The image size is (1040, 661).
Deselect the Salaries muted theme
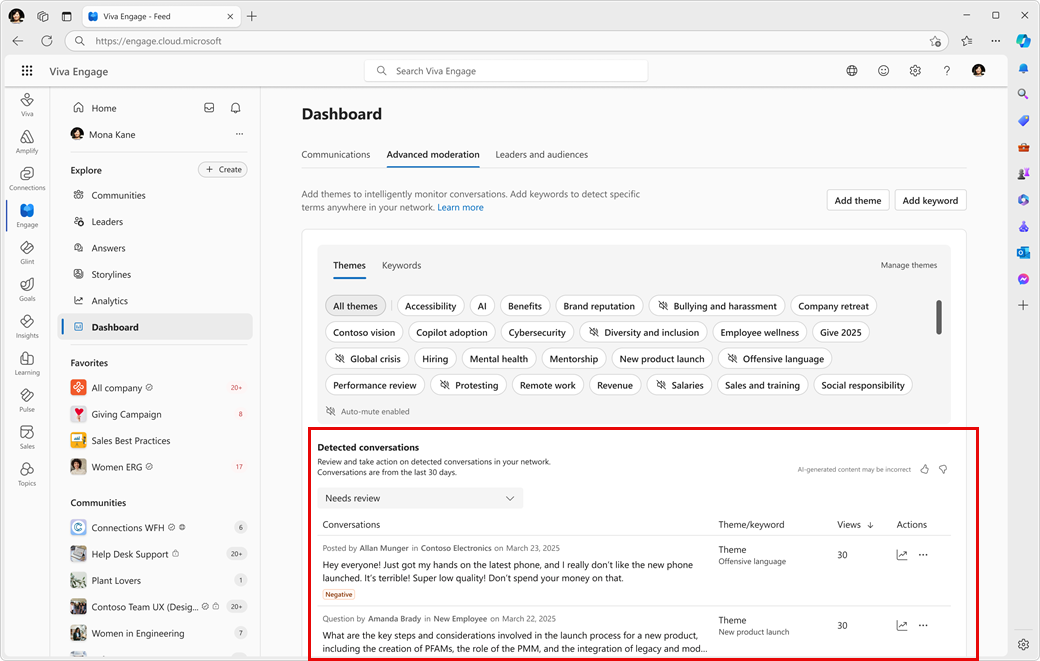(679, 385)
